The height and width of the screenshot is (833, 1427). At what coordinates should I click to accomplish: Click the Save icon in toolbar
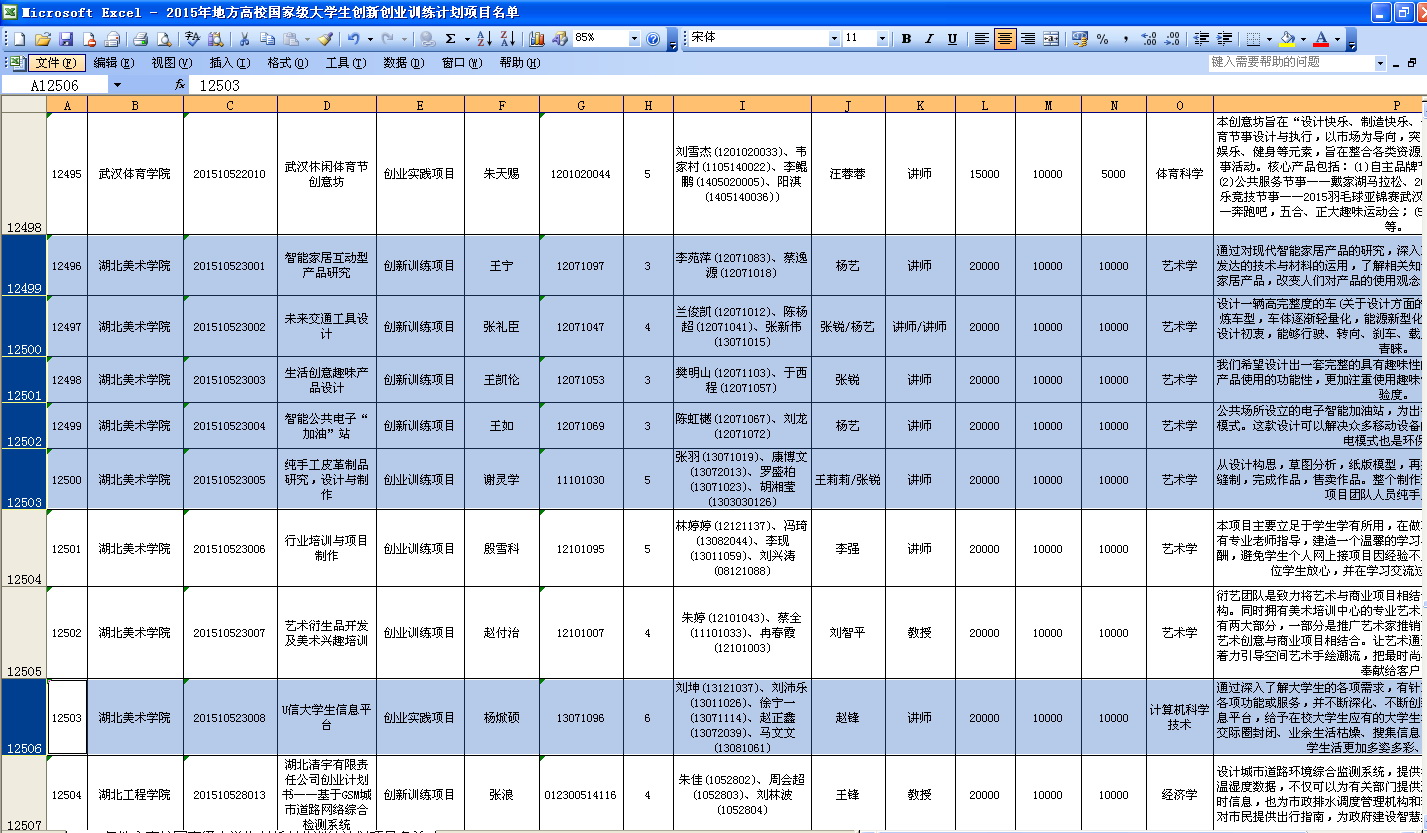pos(66,39)
